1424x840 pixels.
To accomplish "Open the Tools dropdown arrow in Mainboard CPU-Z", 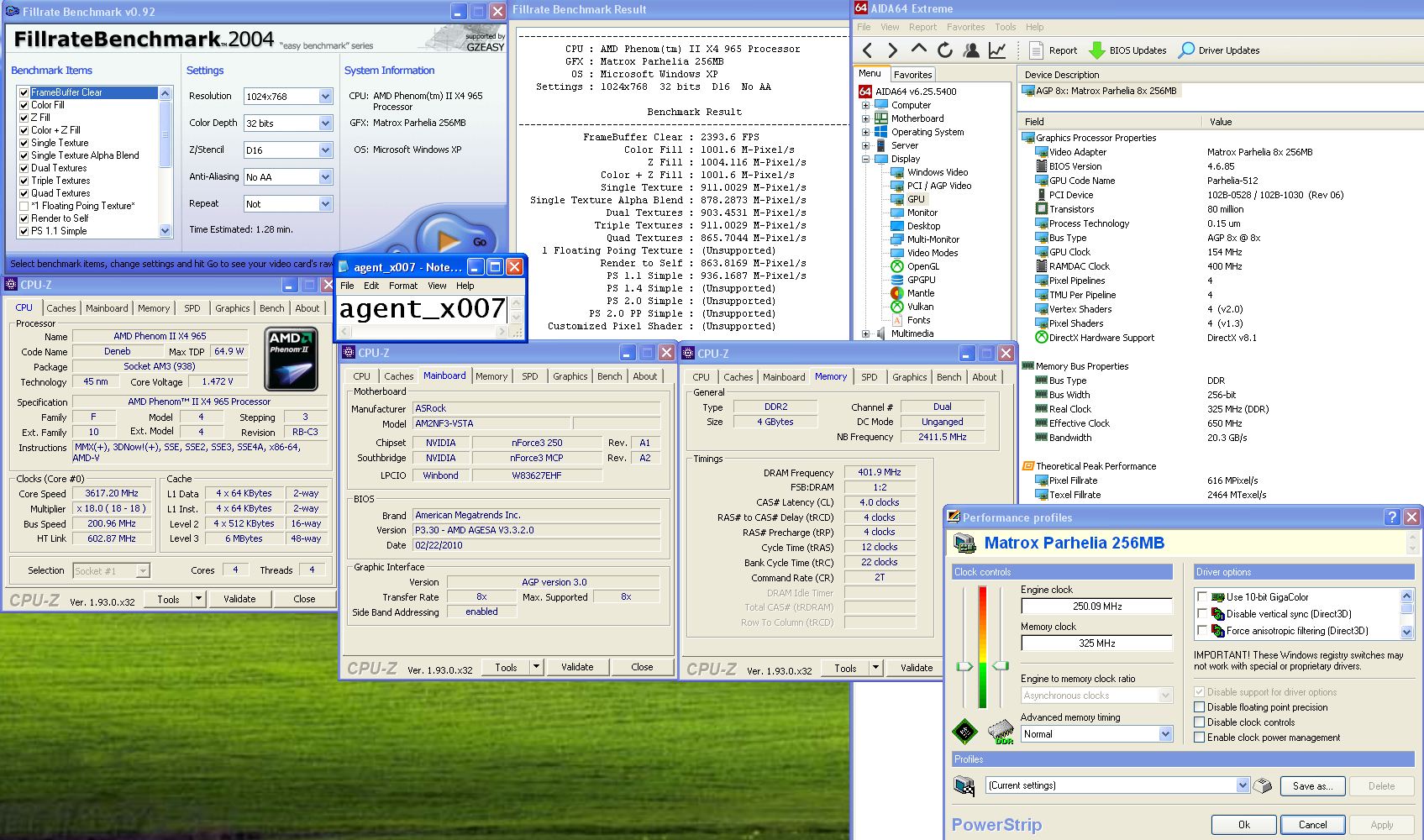I will (x=536, y=667).
